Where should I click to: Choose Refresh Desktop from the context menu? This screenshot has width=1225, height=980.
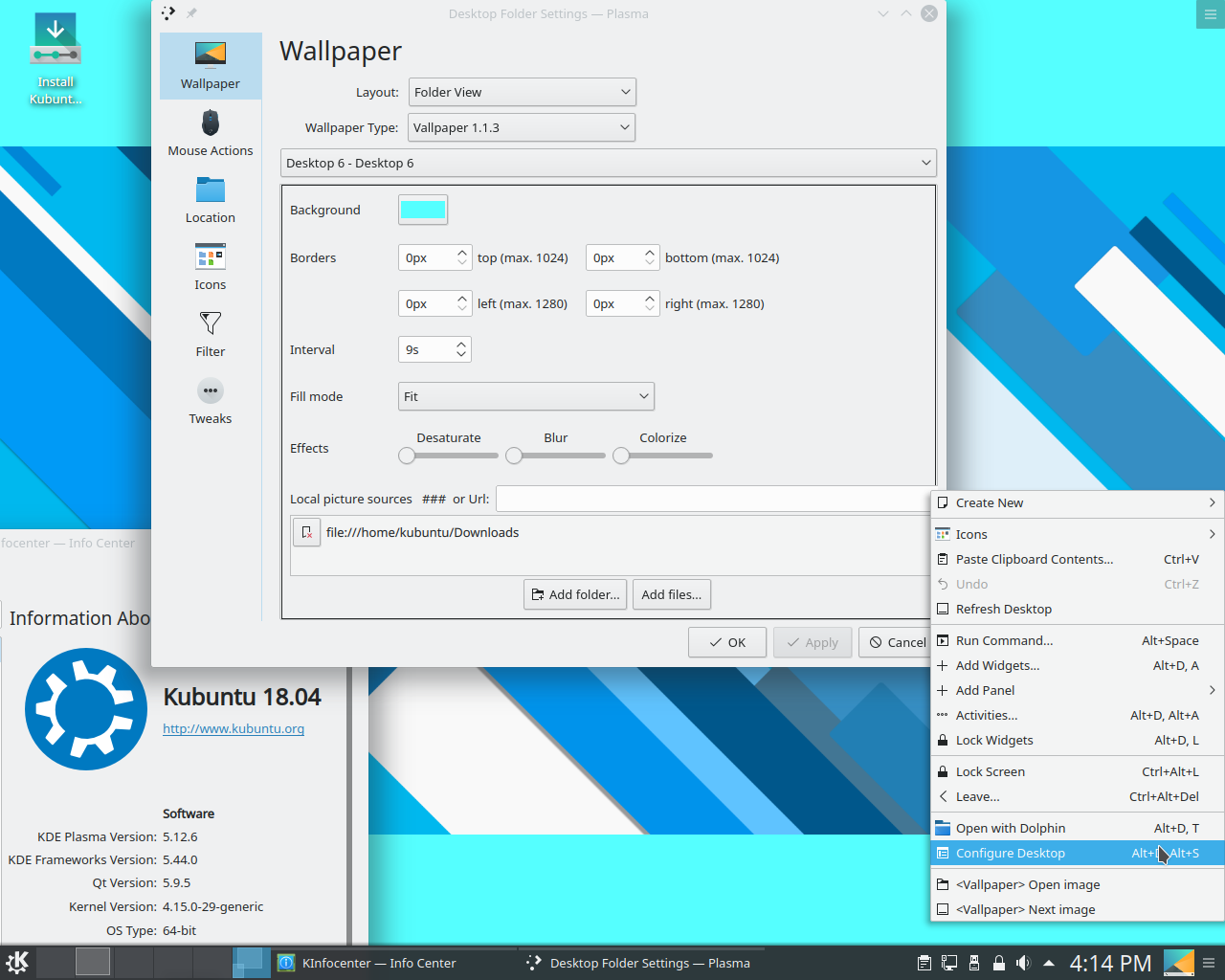pos(1078,609)
